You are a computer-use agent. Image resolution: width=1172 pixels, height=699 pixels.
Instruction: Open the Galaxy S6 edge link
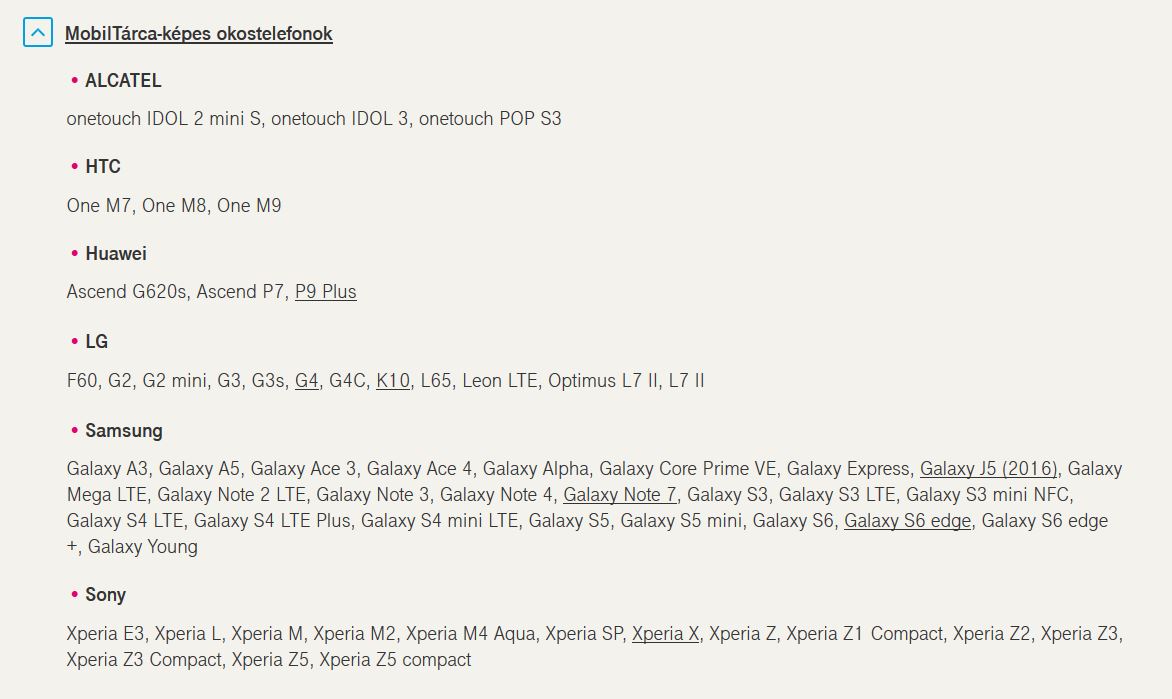(907, 521)
